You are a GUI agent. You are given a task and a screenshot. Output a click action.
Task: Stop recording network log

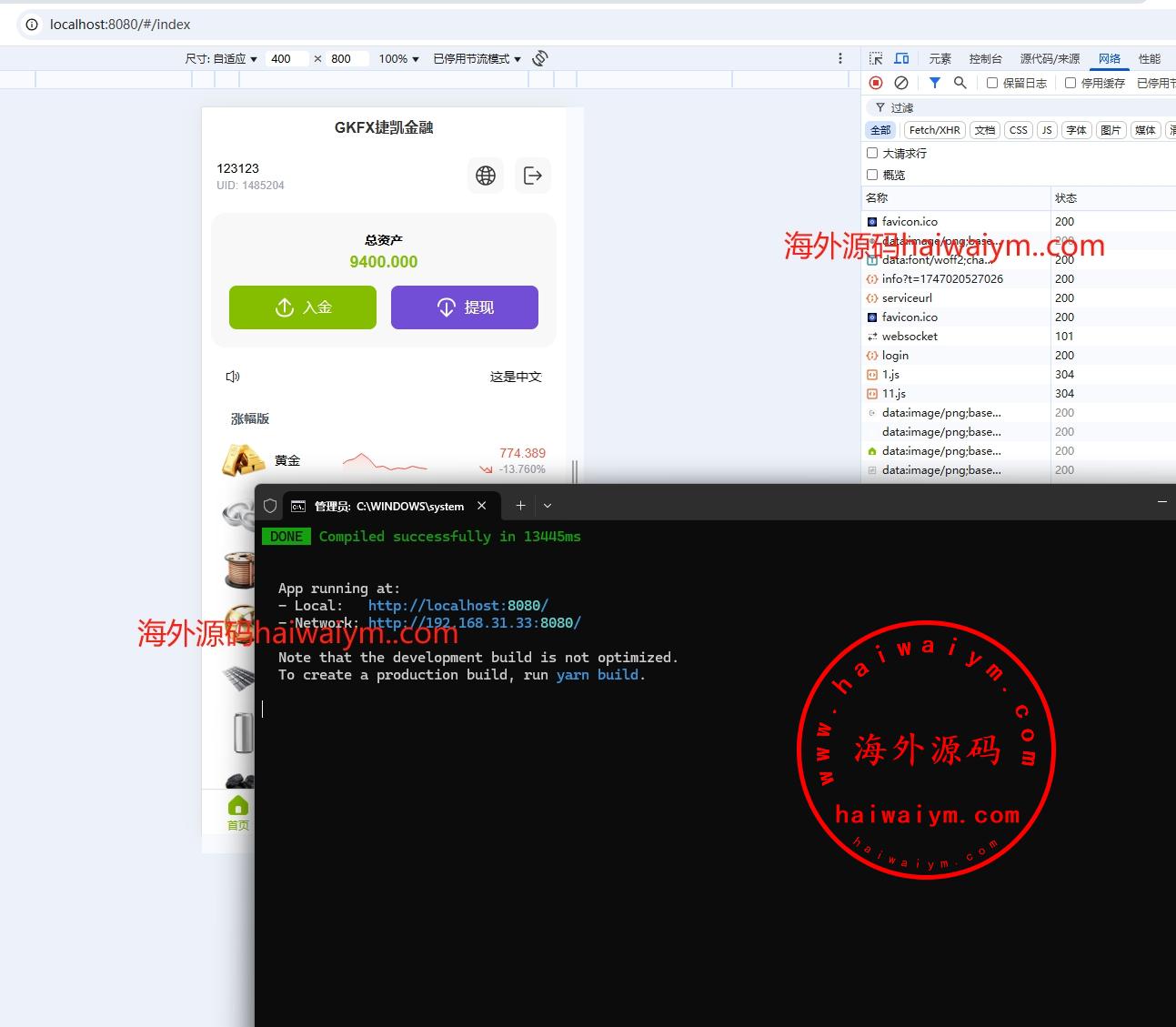pos(876,83)
